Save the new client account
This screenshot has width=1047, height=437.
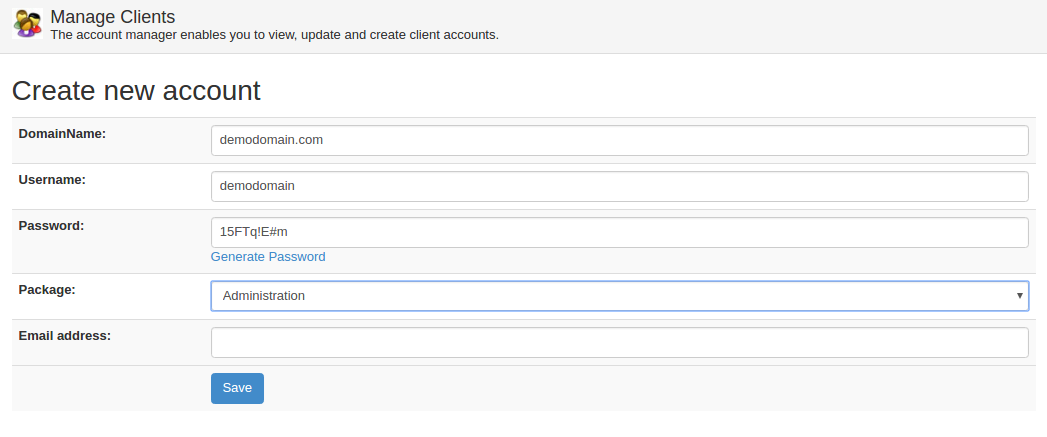click(x=237, y=388)
